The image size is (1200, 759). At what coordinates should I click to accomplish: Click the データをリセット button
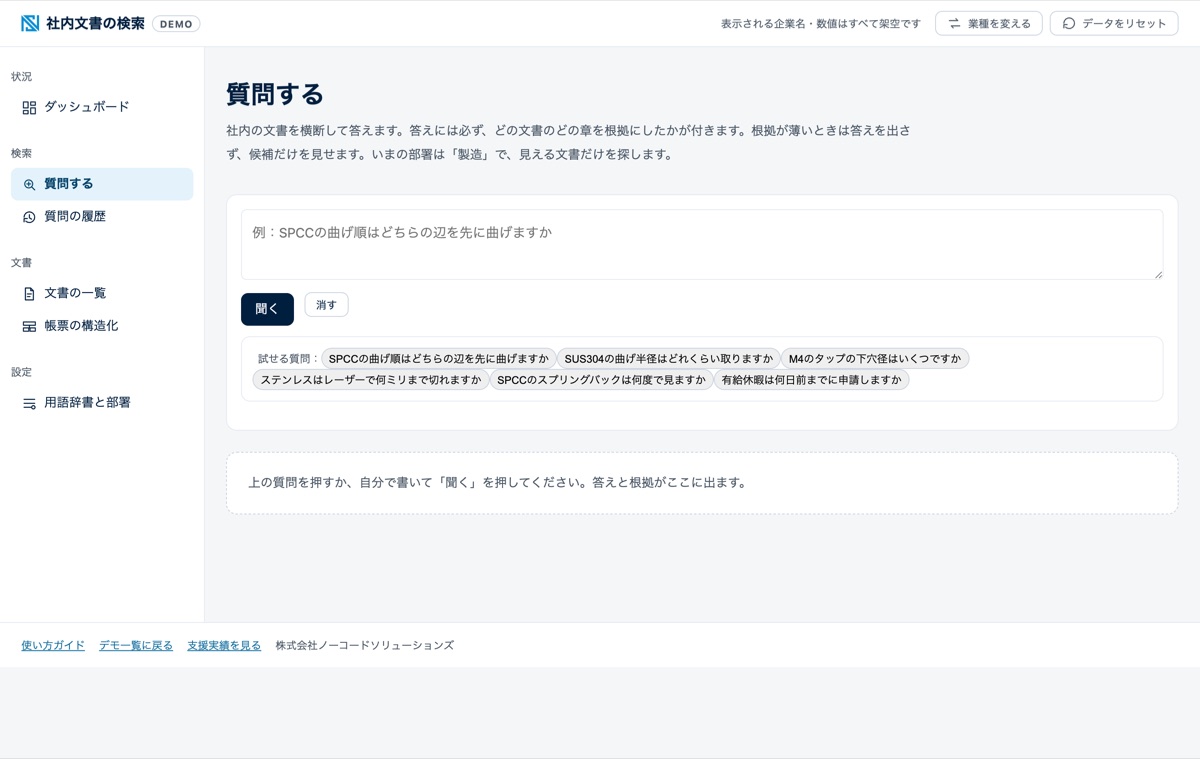(1114, 23)
